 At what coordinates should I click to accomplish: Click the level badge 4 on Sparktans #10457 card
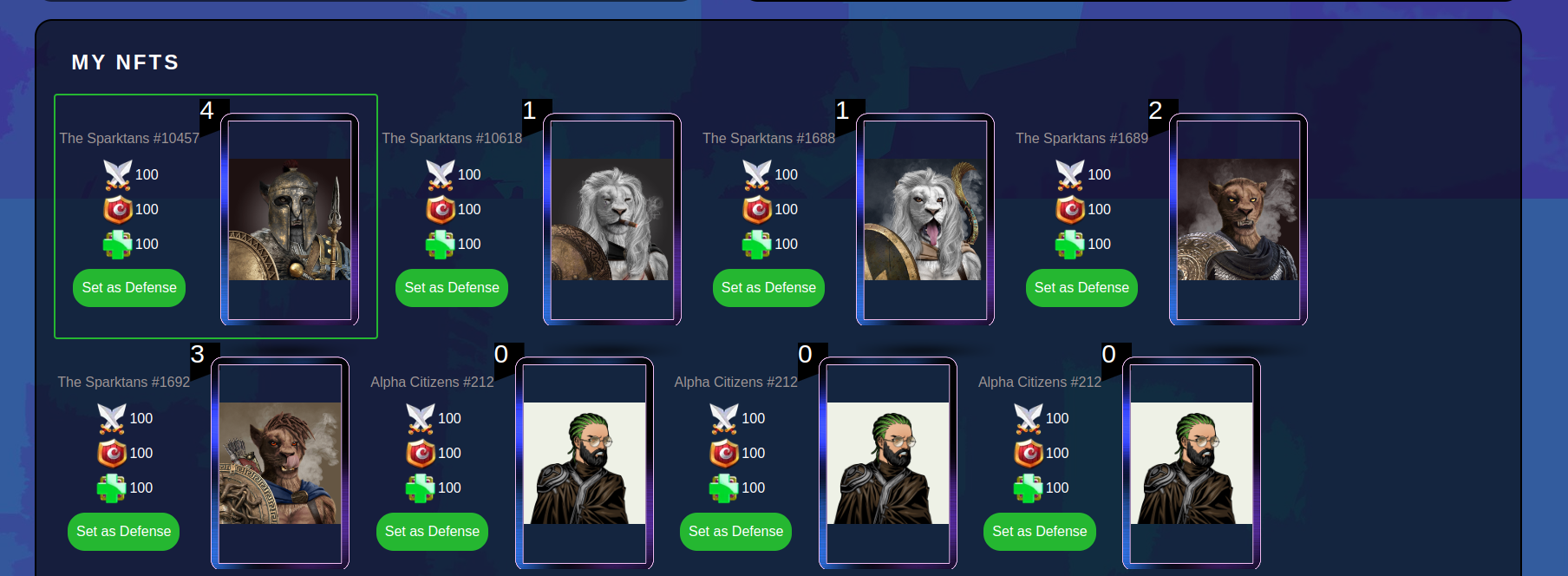tap(207, 111)
